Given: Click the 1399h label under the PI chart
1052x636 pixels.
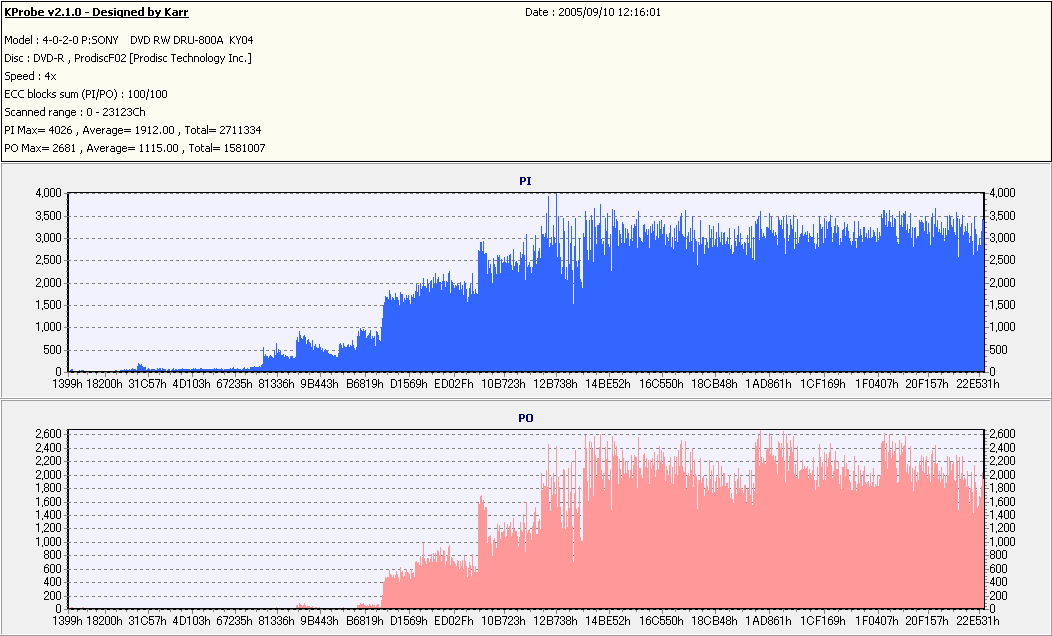Looking at the screenshot, I should coord(67,384).
